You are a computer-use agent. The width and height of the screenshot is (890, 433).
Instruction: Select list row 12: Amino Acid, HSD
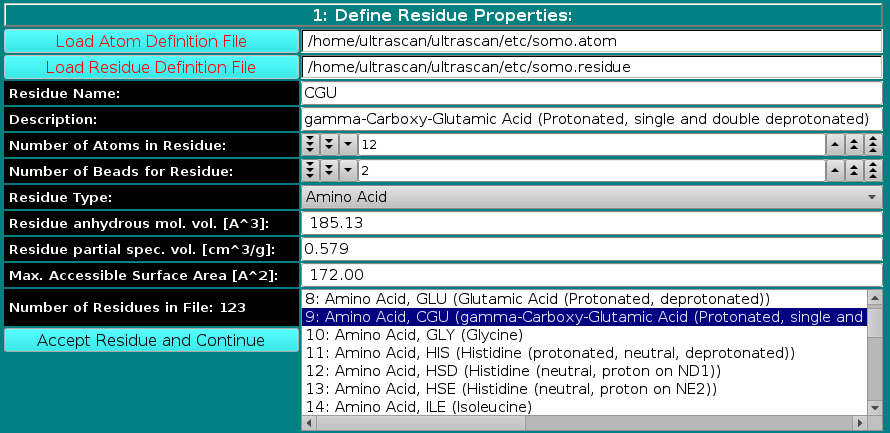click(x=585, y=371)
